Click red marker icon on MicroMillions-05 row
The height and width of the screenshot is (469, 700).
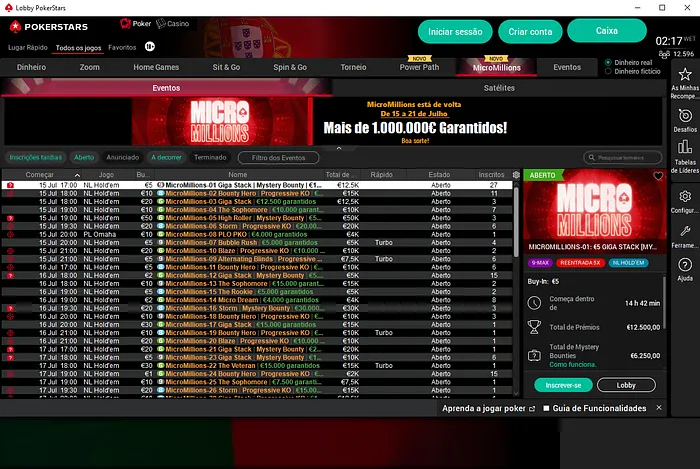tap(10, 218)
